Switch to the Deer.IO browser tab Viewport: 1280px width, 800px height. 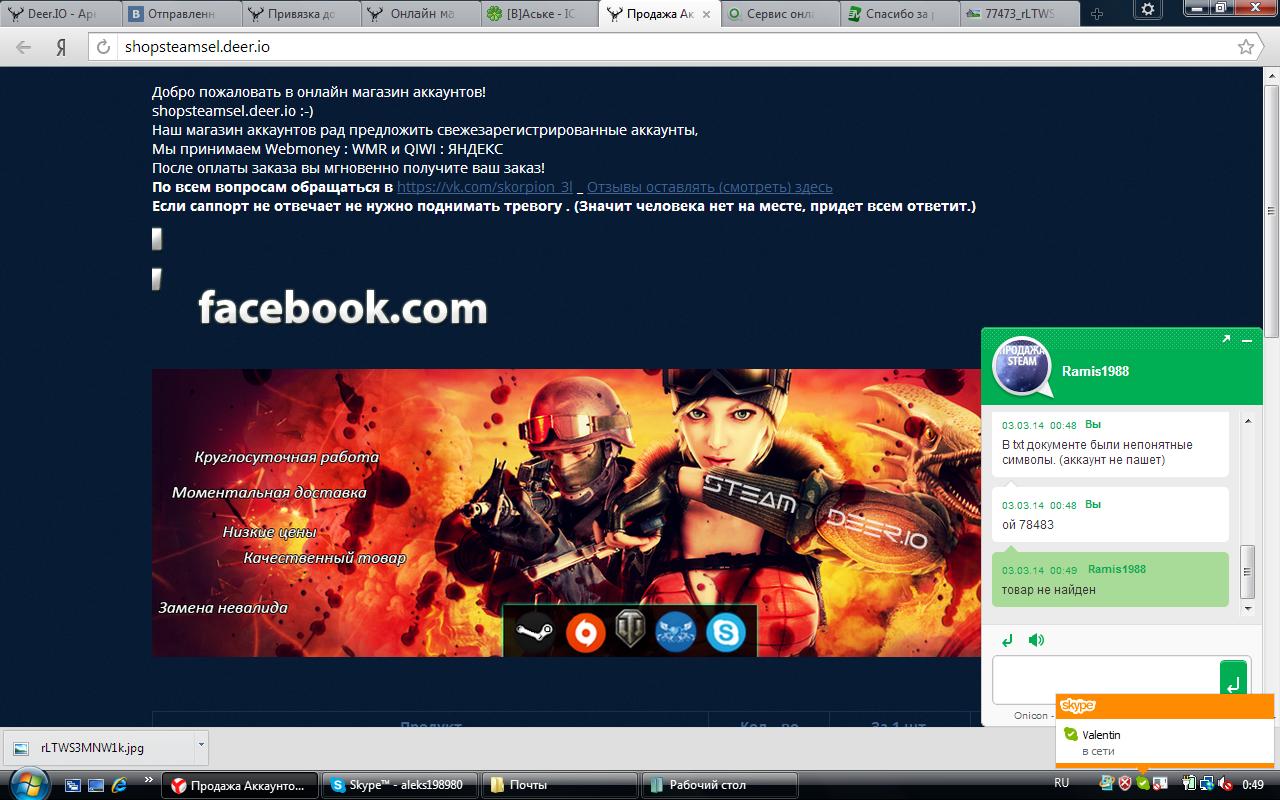[60, 14]
